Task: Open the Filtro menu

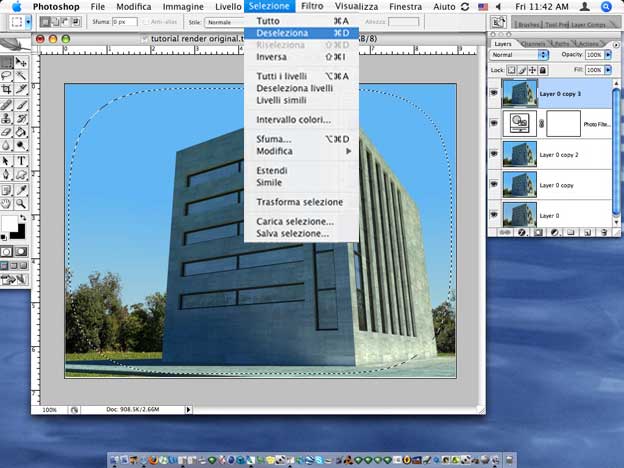Action: (x=312, y=7)
